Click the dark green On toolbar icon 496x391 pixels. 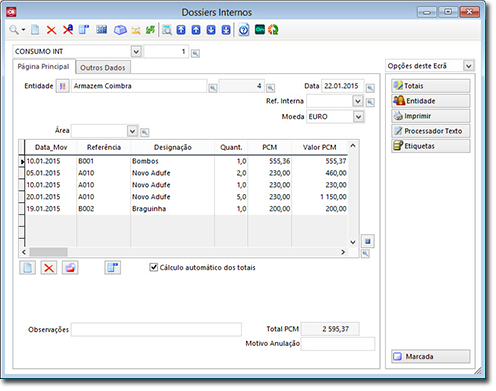click(x=260, y=30)
